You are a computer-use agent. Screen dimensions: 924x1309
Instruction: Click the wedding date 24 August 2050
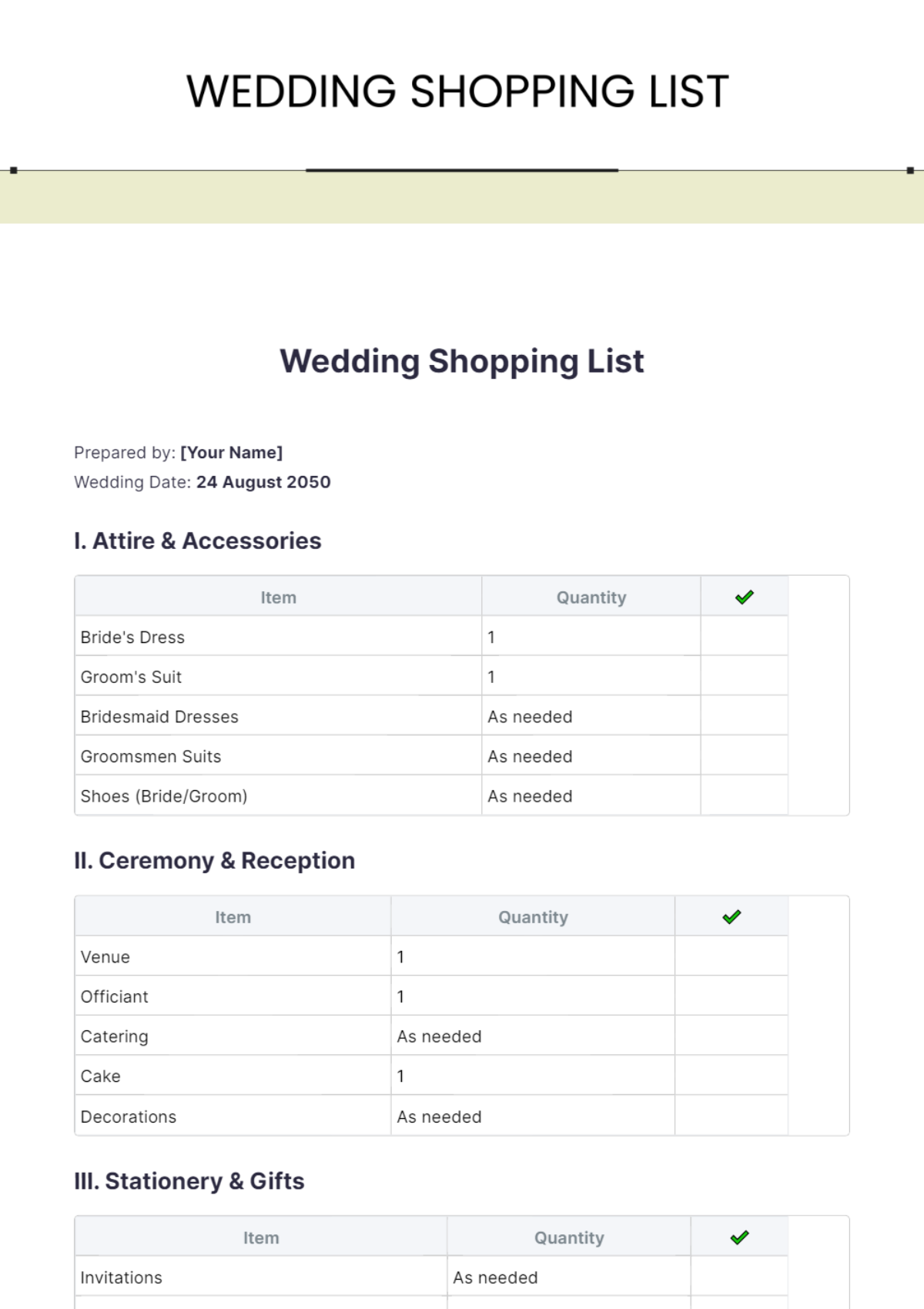click(263, 482)
